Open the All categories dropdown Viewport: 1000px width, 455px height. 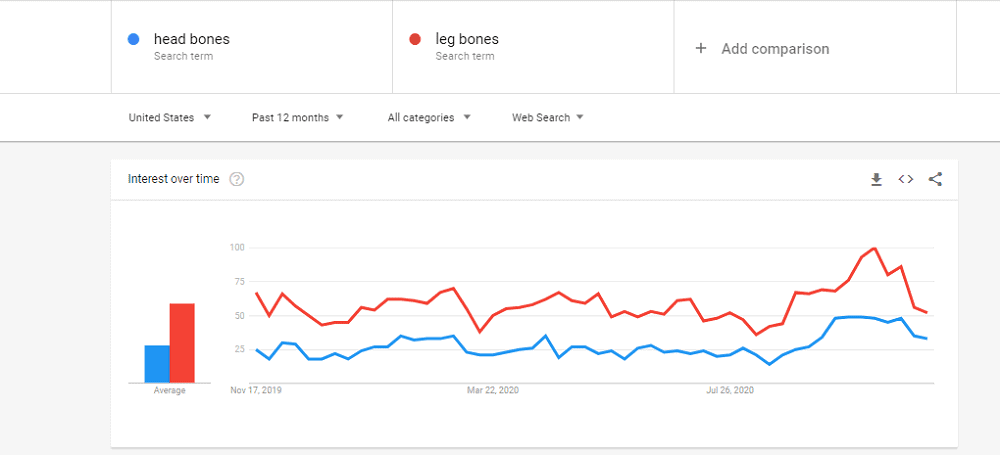tap(429, 117)
